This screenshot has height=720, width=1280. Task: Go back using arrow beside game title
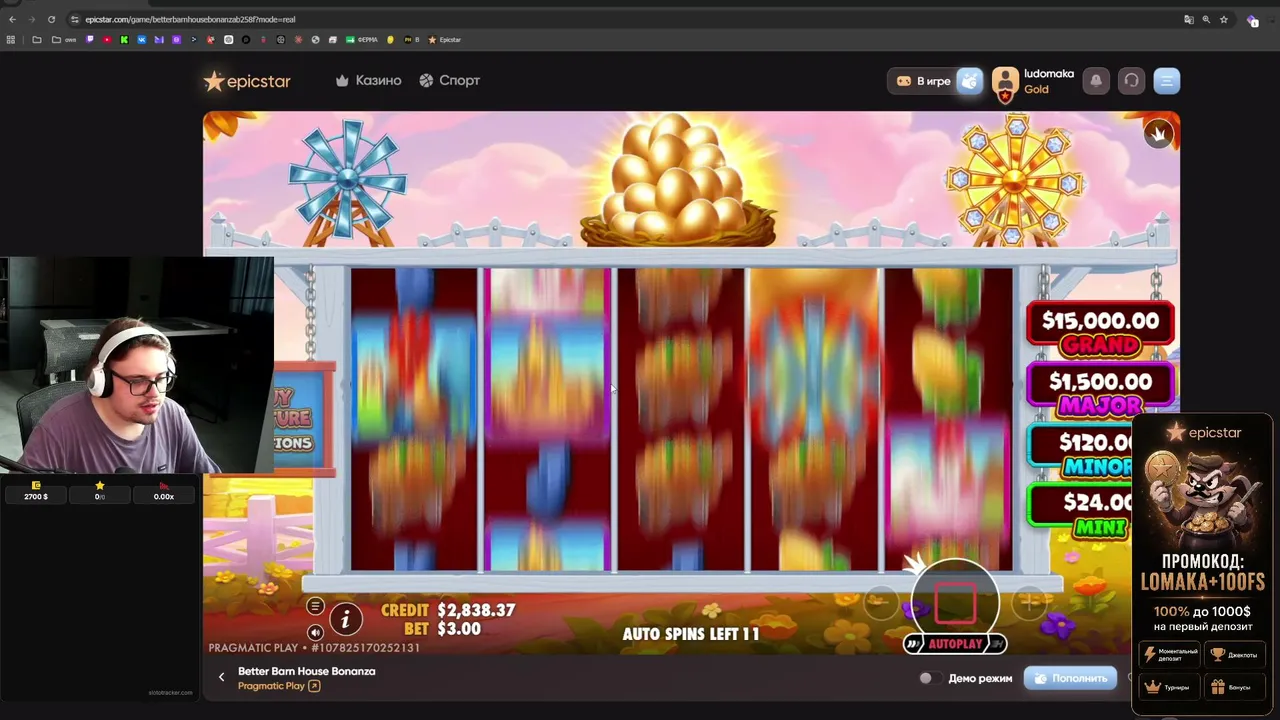(222, 678)
